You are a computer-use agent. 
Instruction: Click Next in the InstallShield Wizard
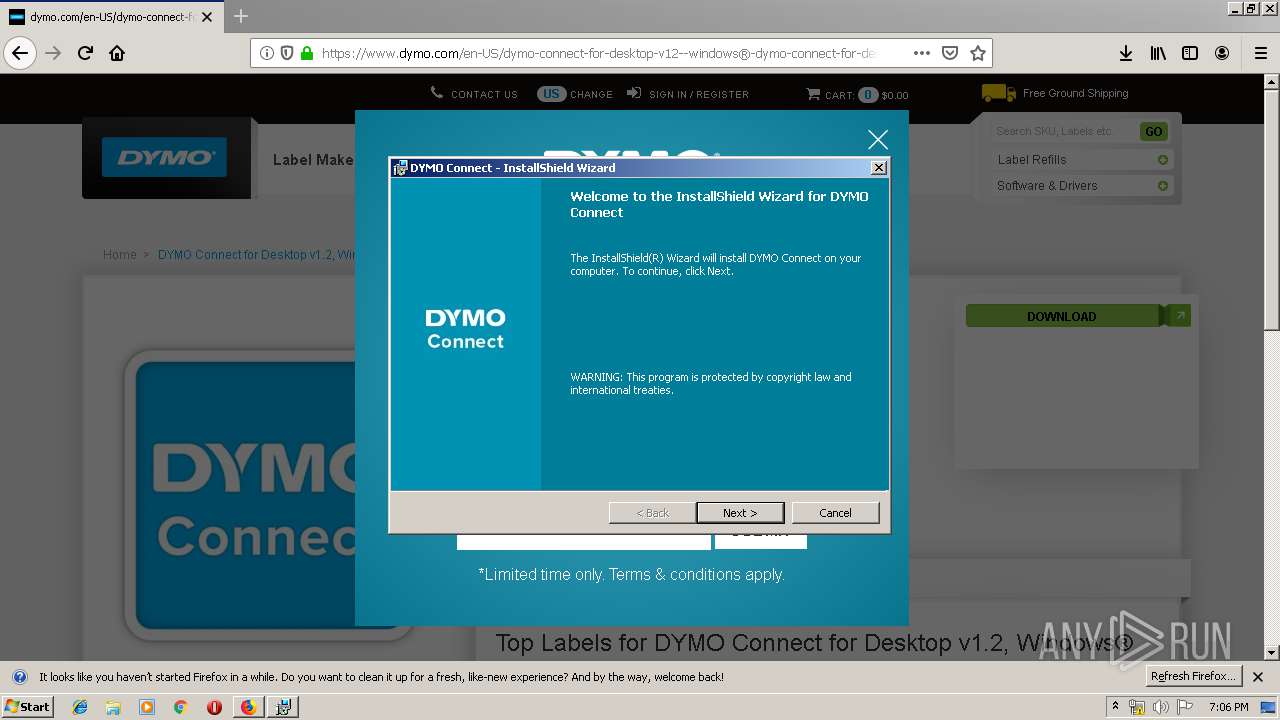(740, 513)
